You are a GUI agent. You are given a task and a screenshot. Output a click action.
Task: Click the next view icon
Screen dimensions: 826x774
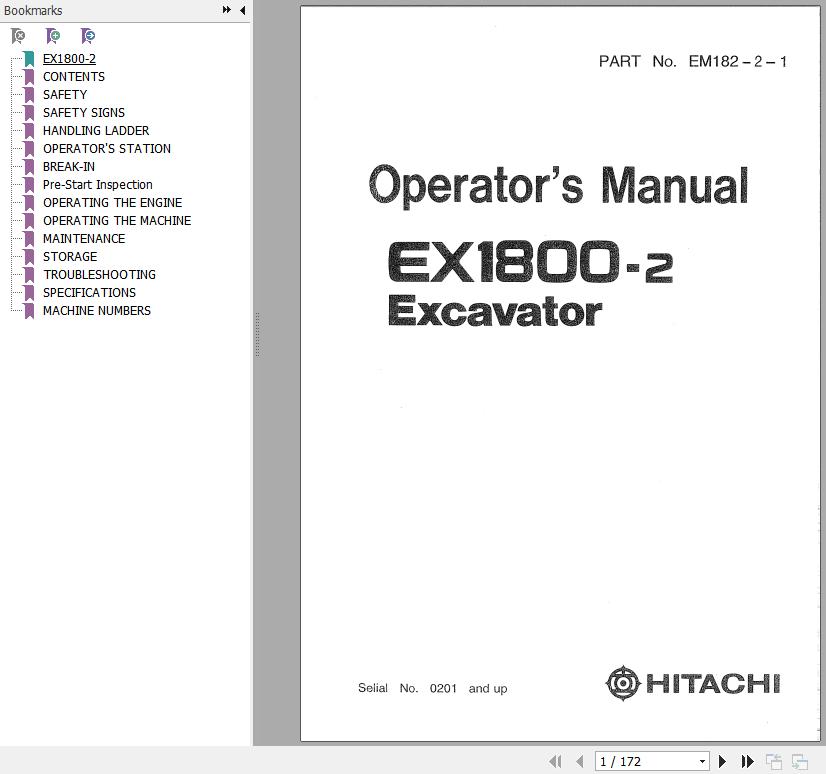coord(800,761)
